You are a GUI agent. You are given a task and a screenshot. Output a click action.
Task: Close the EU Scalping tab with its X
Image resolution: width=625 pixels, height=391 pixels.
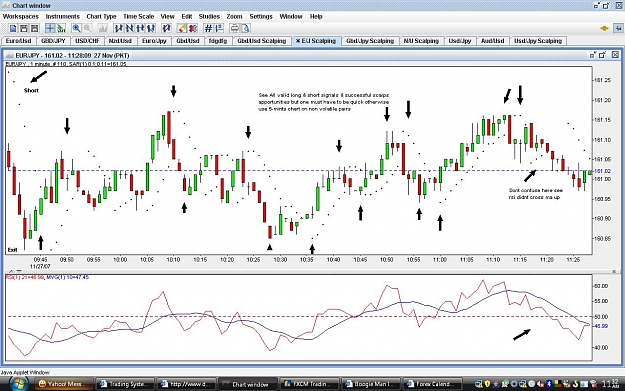[297, 41]
